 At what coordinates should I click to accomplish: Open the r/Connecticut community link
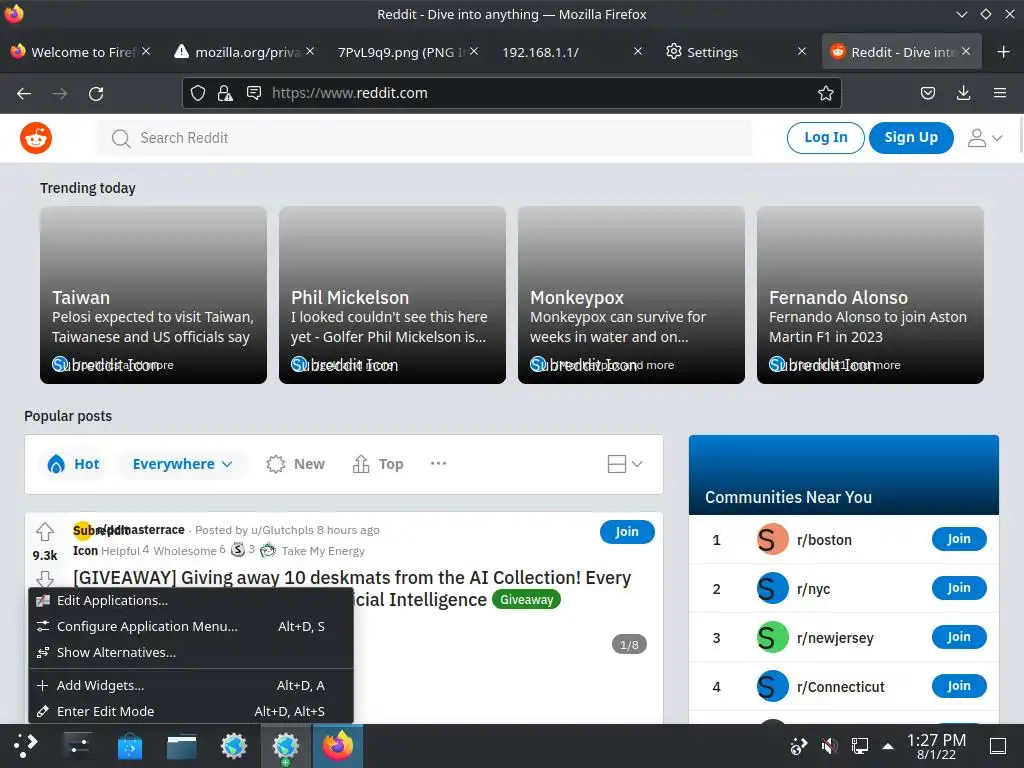[x=840, y=687]
